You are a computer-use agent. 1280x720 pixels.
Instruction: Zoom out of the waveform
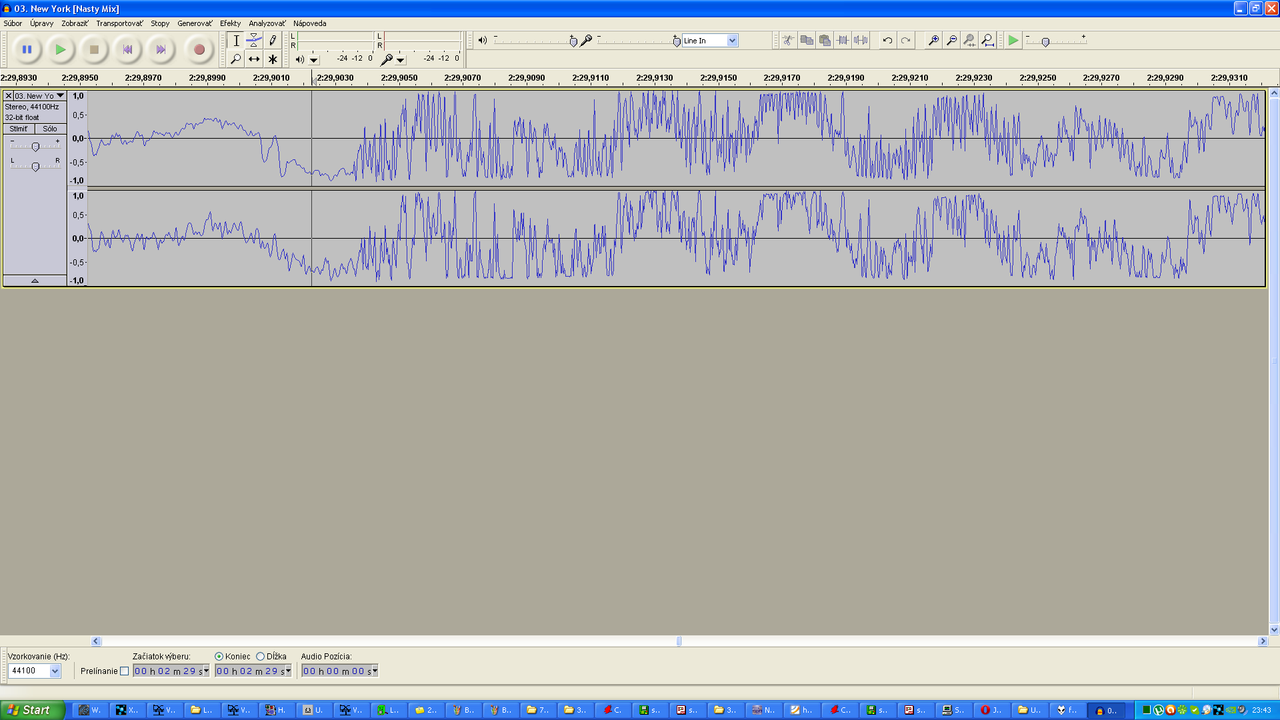952,40
